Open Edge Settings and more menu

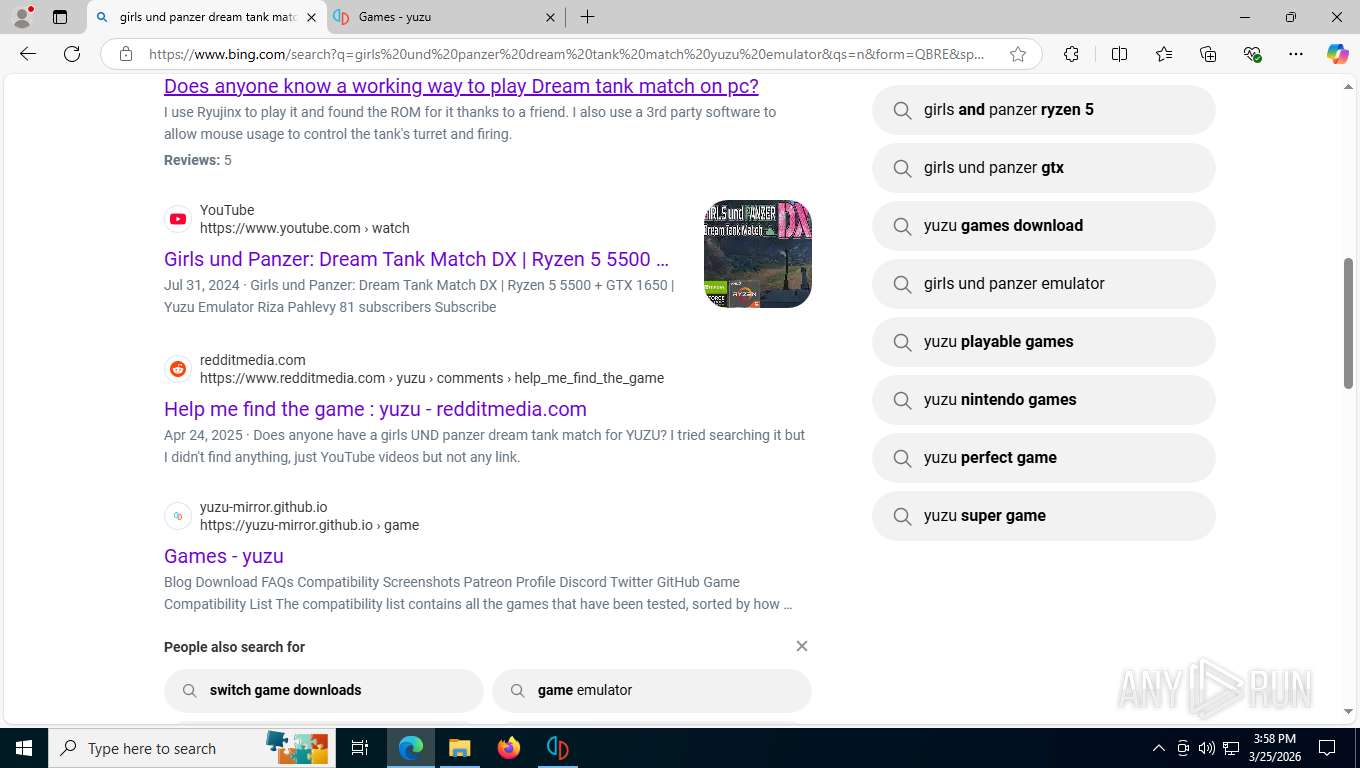click(1296, 54)
